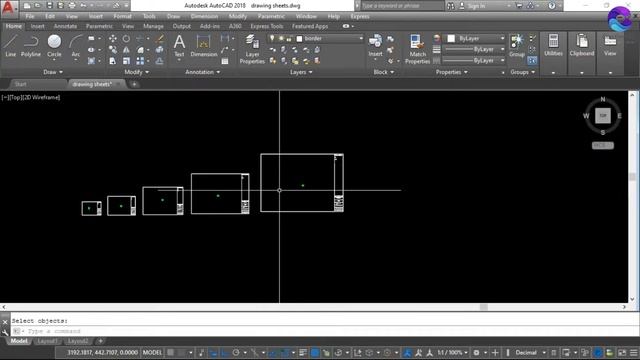Viewport: 640px width, 360px height.
Task: Expand the Modify panel
Action: click(x=137, y=72)
